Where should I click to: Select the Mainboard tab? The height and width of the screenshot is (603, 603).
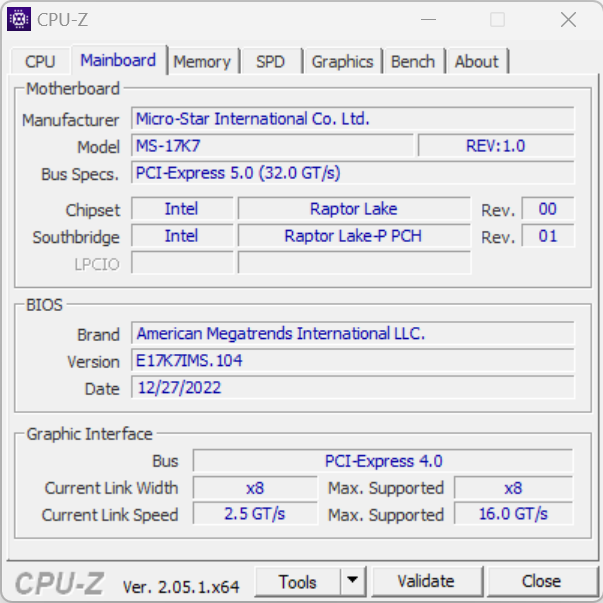coord(118,60)
